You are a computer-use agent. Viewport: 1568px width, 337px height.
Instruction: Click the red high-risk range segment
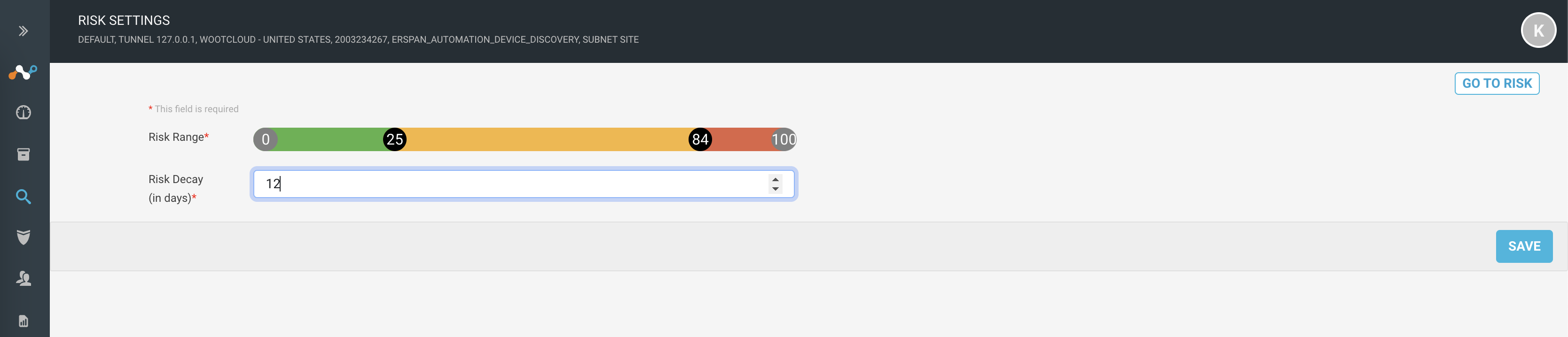[742, 139]
